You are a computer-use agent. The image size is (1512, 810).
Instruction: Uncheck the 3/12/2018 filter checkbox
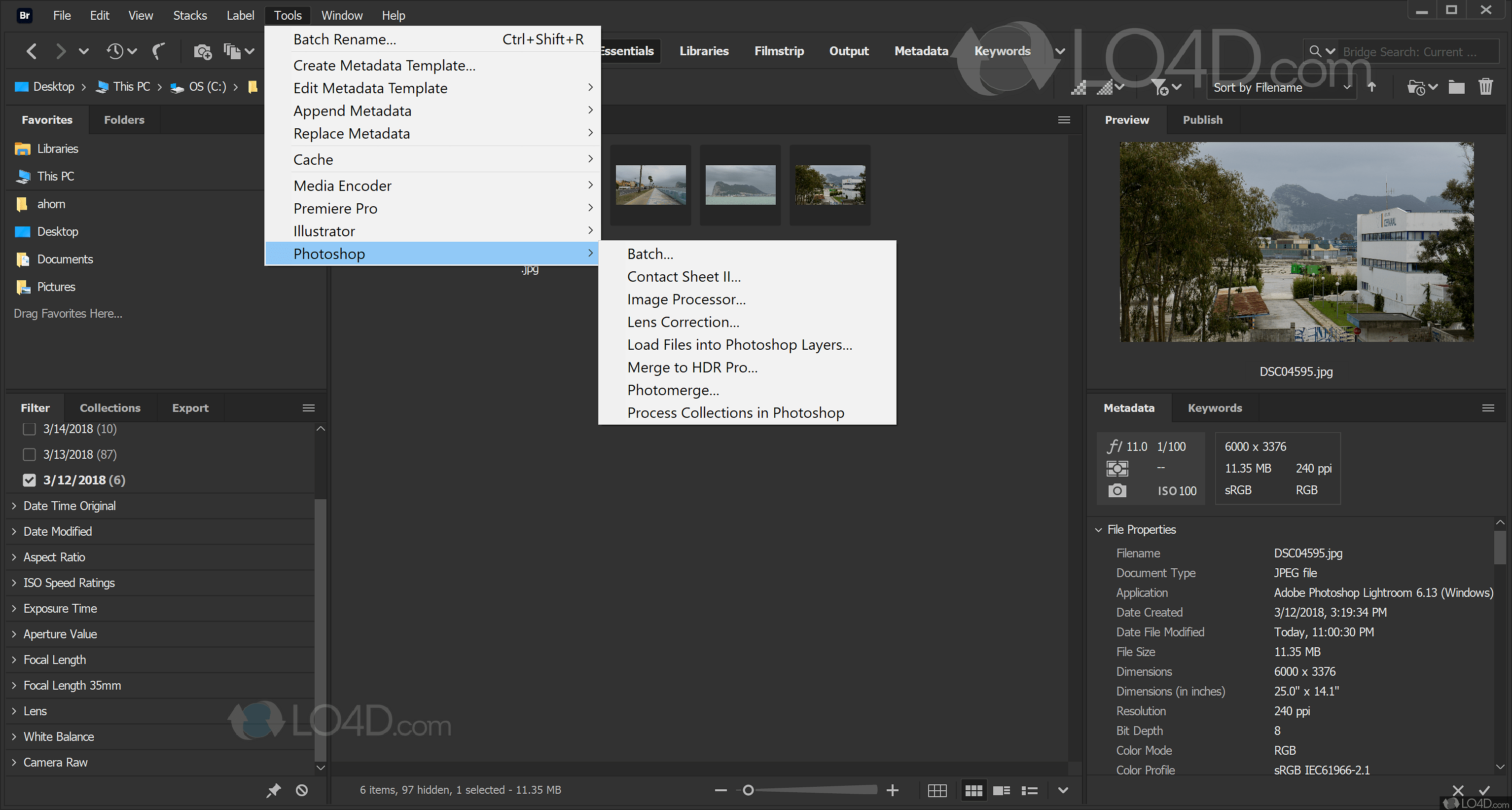[x=30, y=480]
